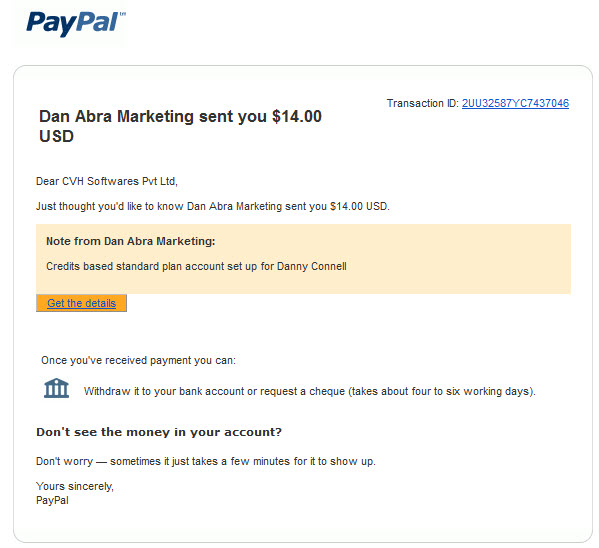Open transaction ID 2UU32587YC7437046 link

tap(515, 103)
